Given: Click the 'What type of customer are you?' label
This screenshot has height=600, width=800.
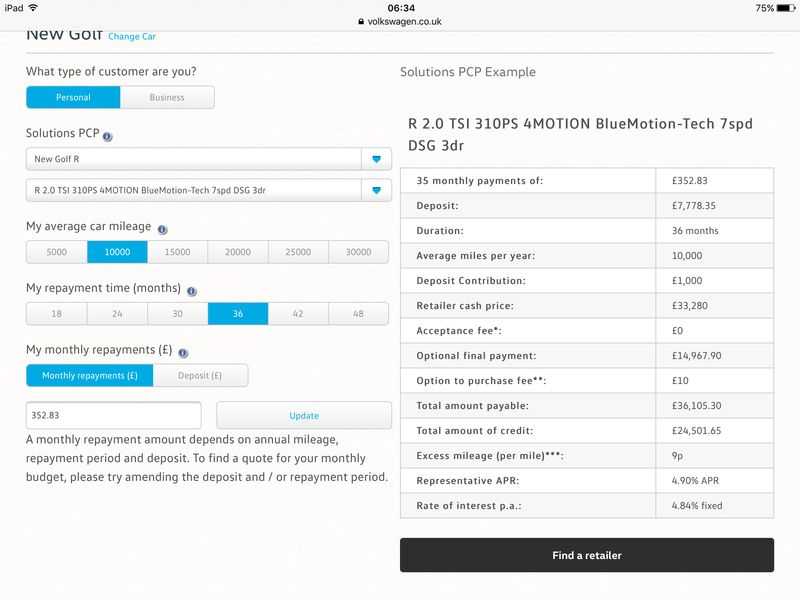Looking at the screenshot, I should point(111,71).
